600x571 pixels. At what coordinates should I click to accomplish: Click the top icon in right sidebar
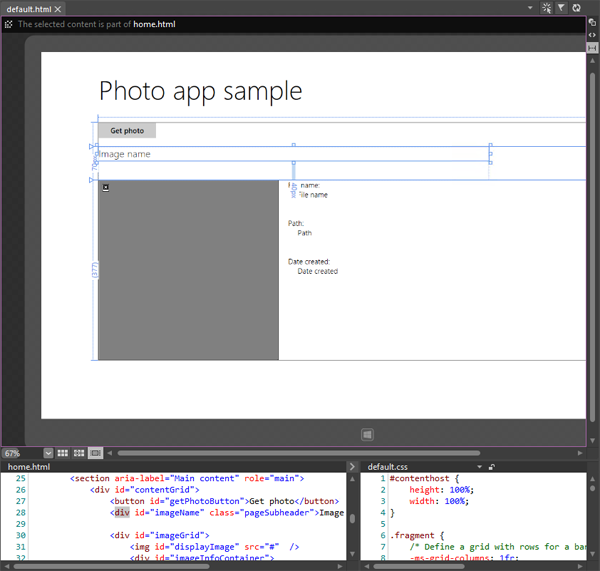coord(593,22)
